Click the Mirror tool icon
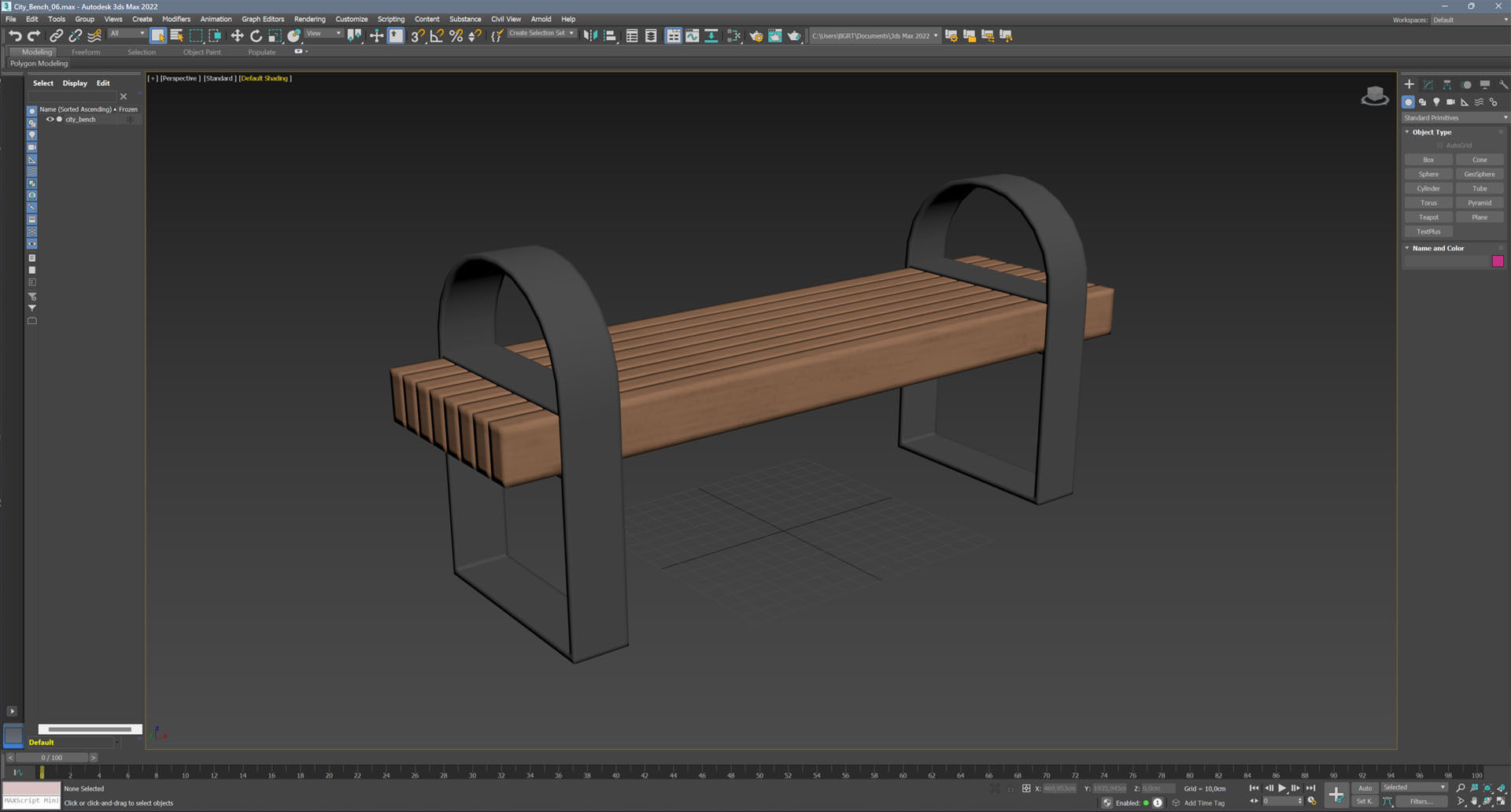Screen dimensions: 1511x812 pyautogui.click(x=590, y=35)
